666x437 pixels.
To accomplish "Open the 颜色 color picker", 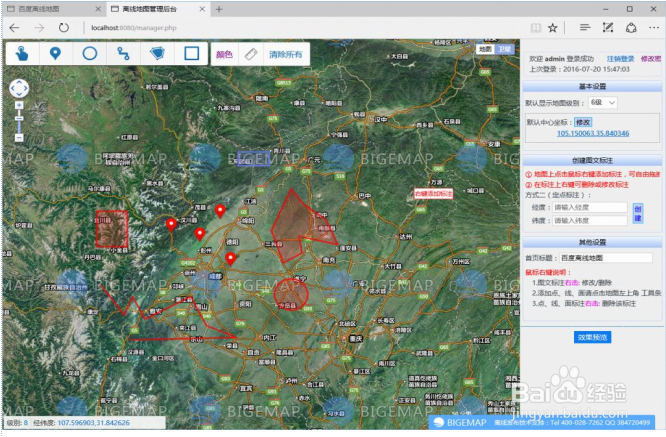I will 224,54.
